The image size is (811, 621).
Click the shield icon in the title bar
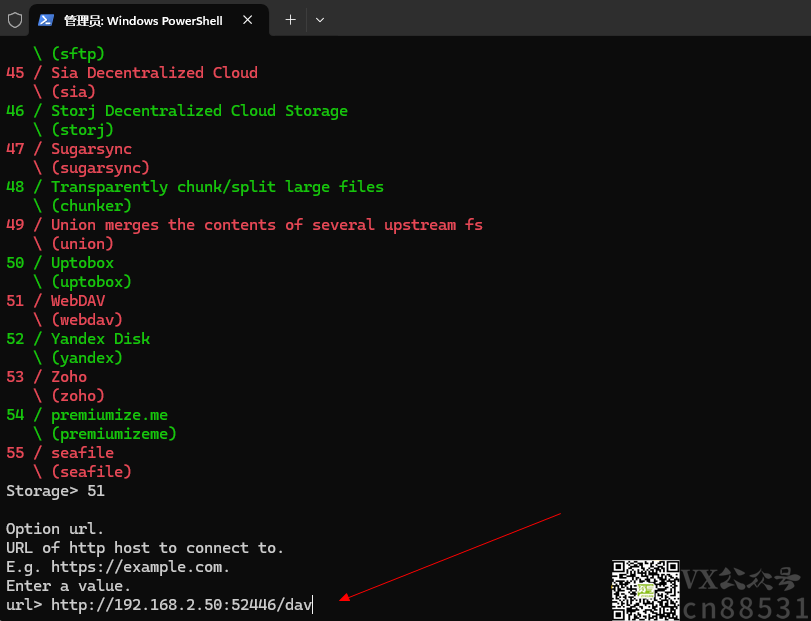(x=15, y=20)
